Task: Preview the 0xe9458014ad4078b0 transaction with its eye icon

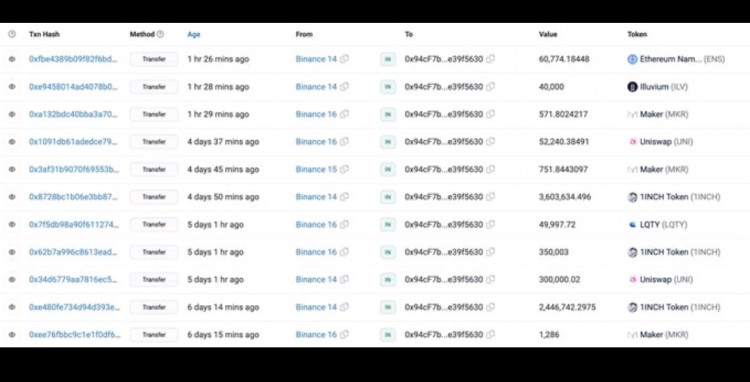Action: pyautogui.click(x=12, y=87)
